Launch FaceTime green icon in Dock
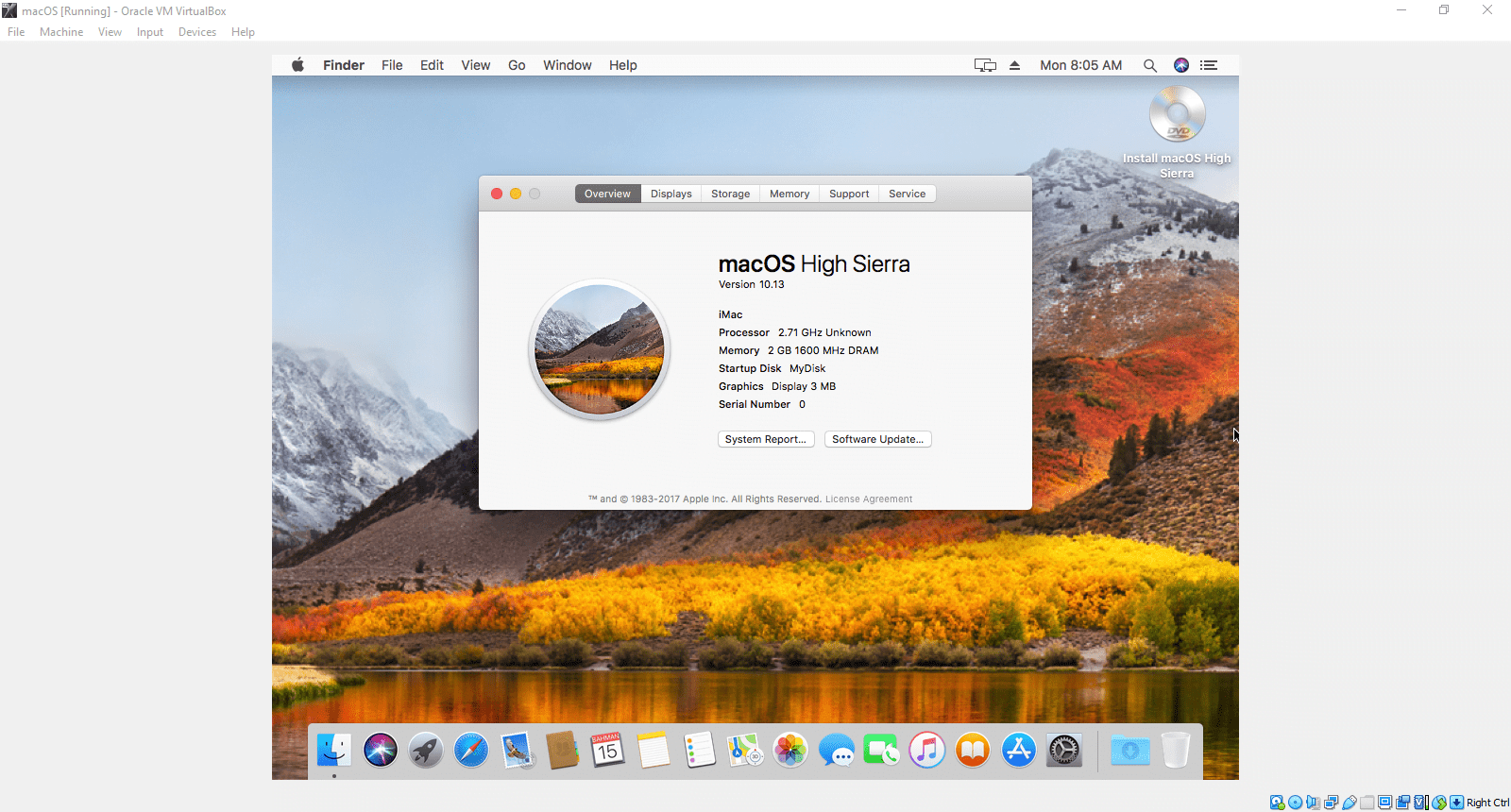 click(x=881, y=751)
